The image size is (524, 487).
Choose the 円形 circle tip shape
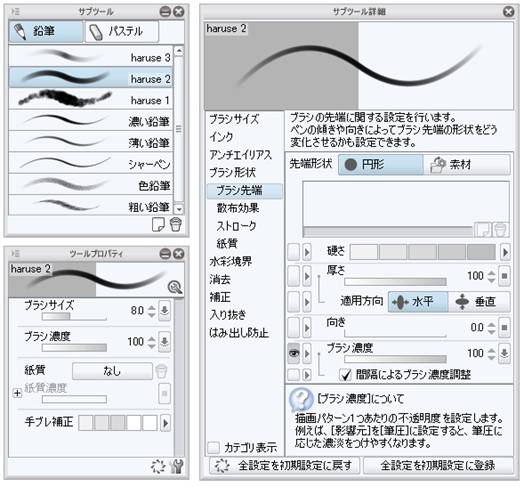coord(381,164)
